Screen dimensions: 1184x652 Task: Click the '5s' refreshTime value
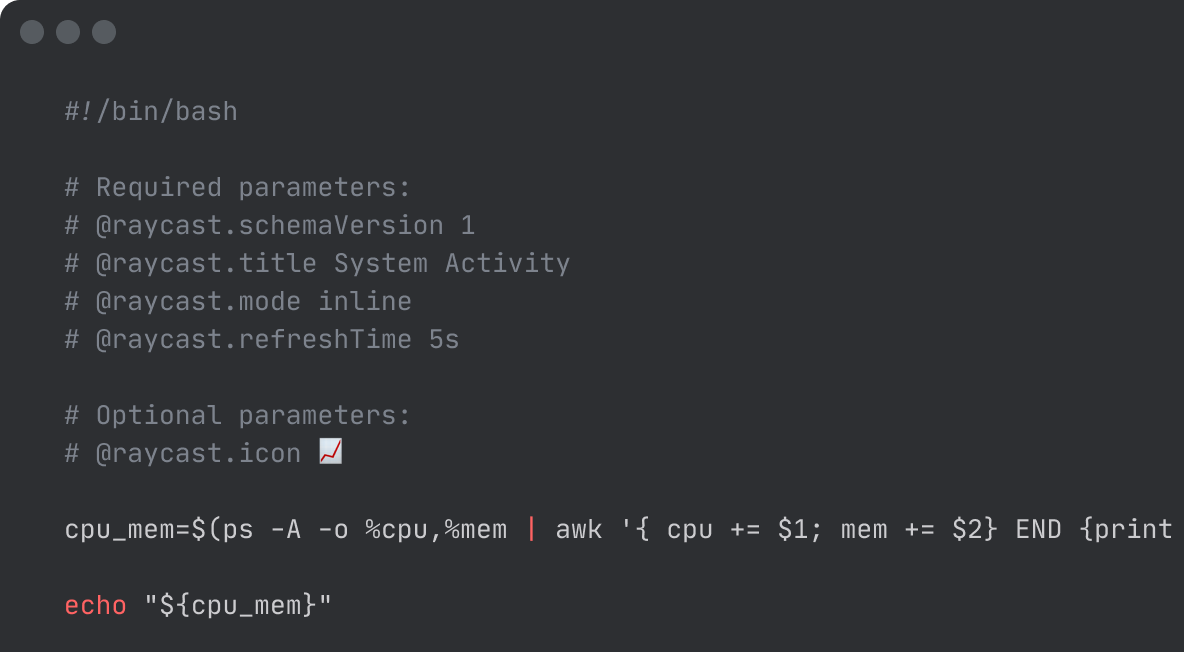pos(444,339)
